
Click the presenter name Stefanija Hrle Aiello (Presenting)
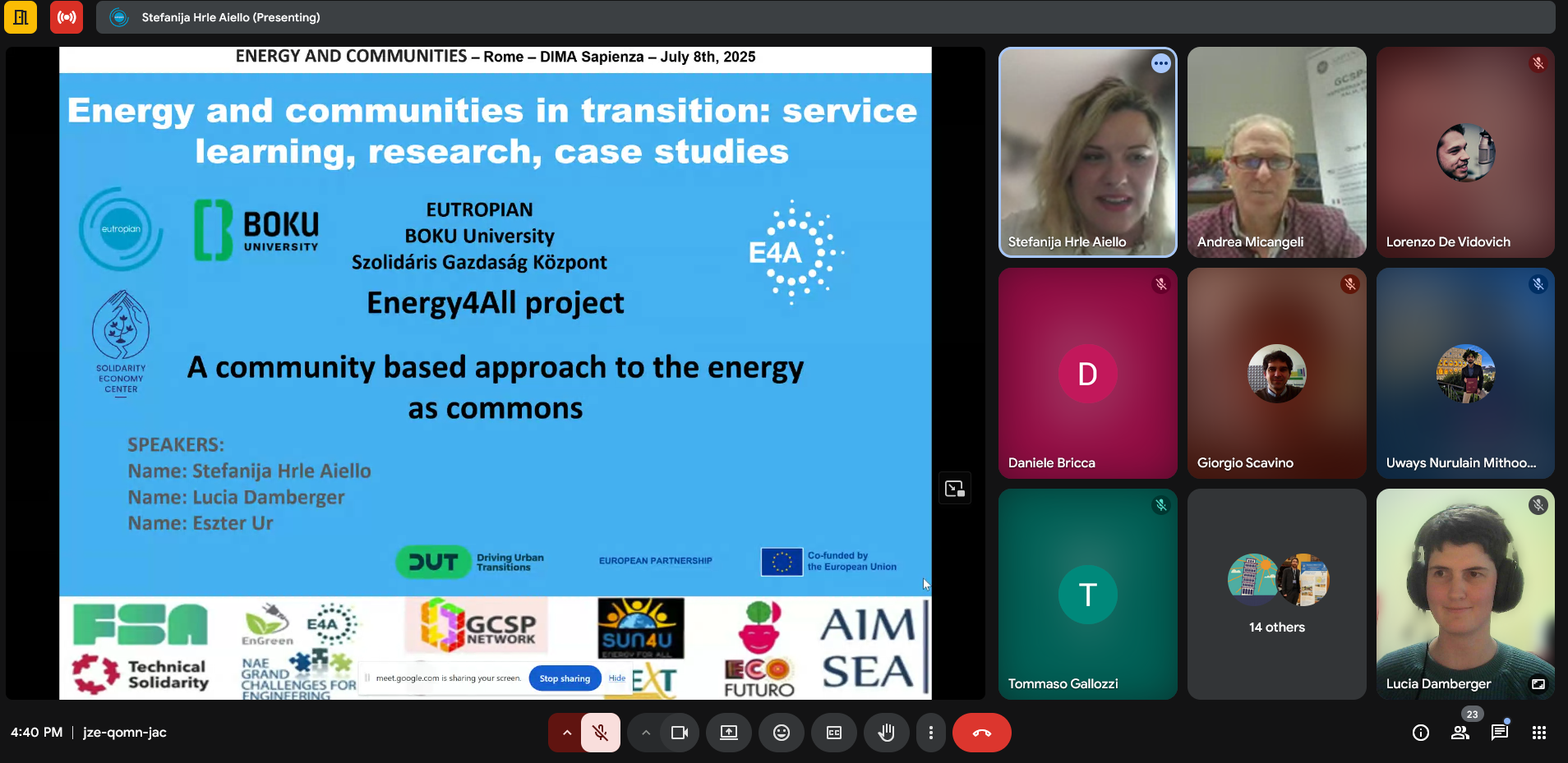pyautogui.click(x=231, y=17)
